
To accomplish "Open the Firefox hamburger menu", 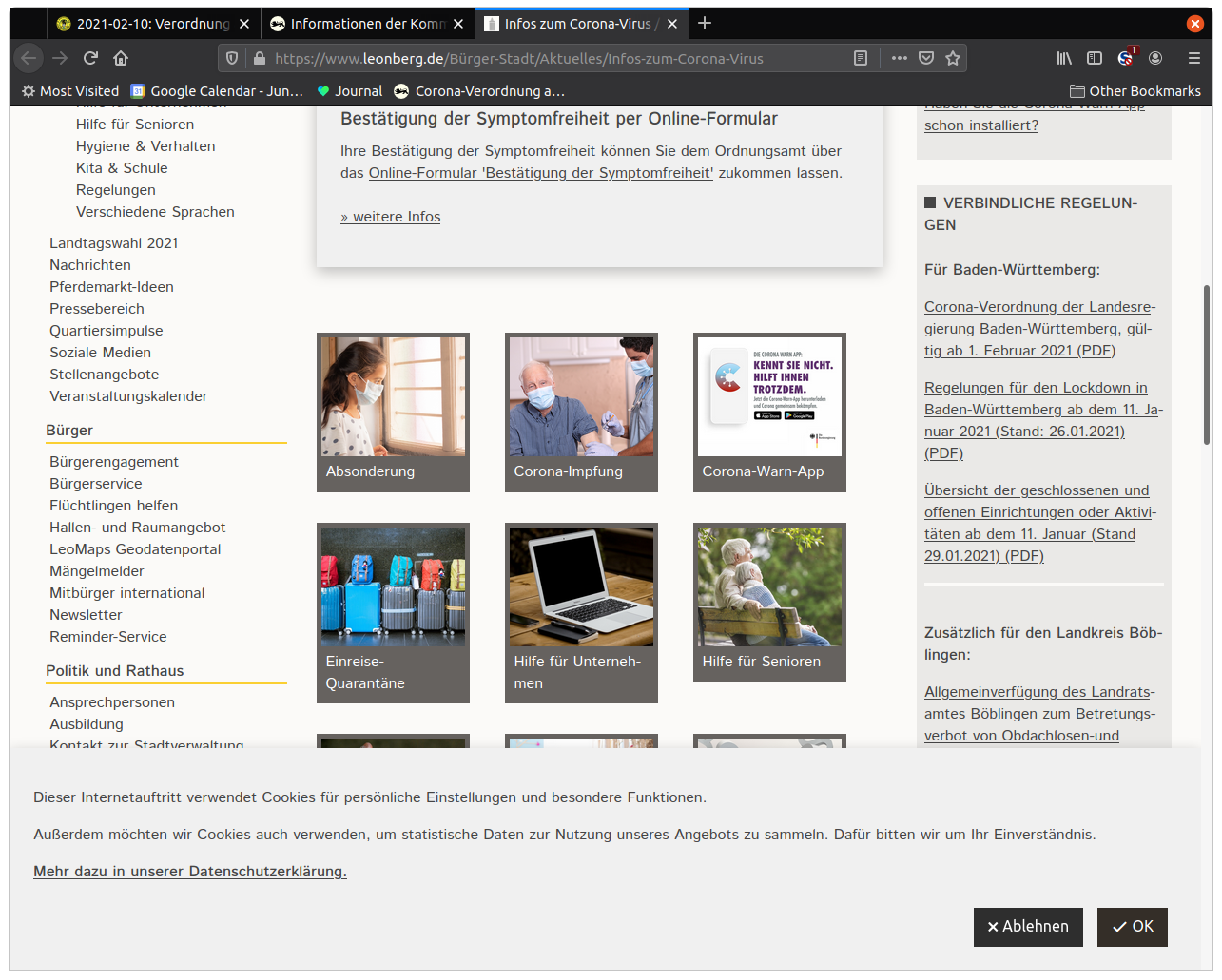I will point(1194,58).
